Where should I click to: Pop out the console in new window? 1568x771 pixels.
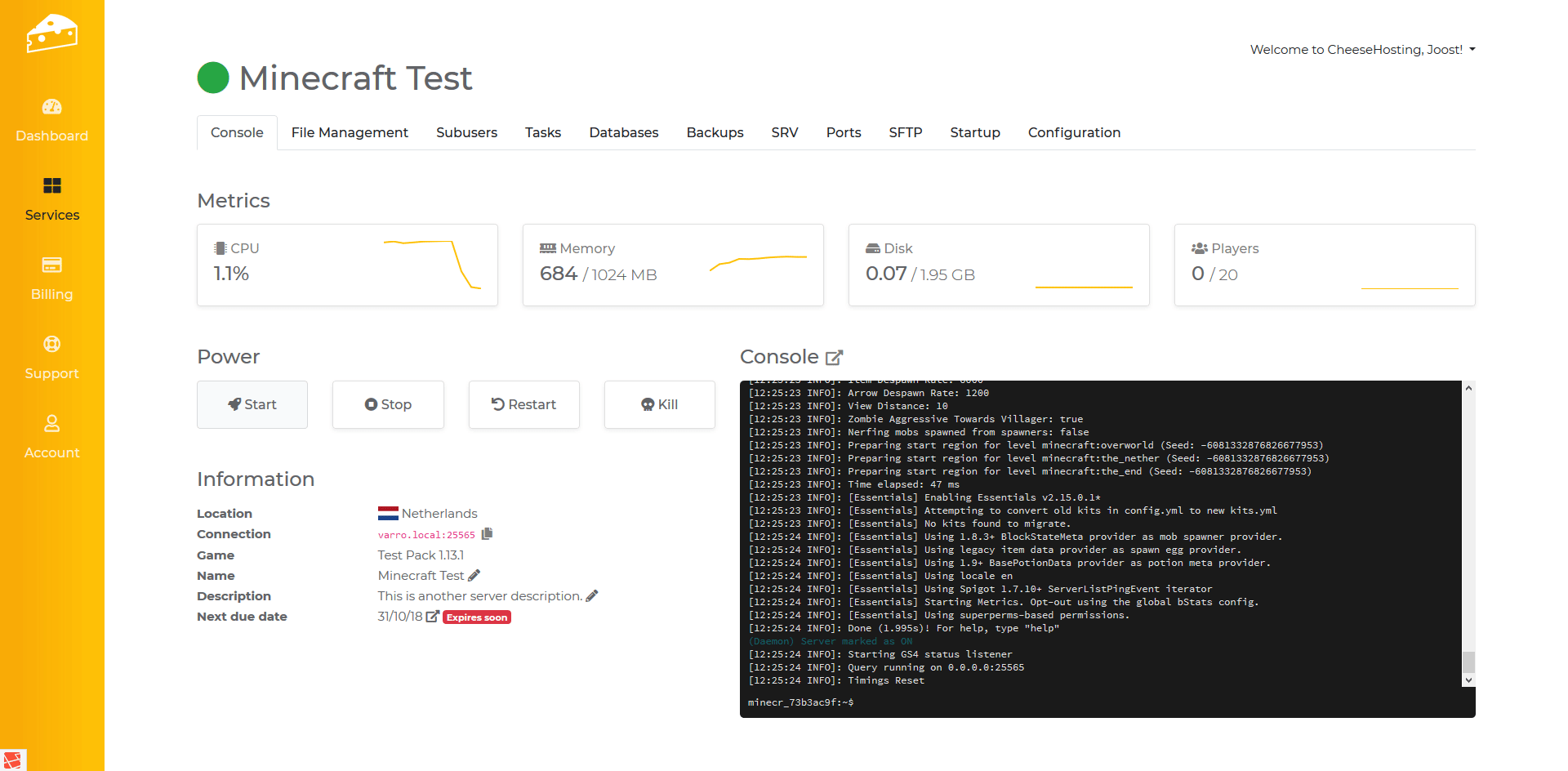click(x=834, y=358)
